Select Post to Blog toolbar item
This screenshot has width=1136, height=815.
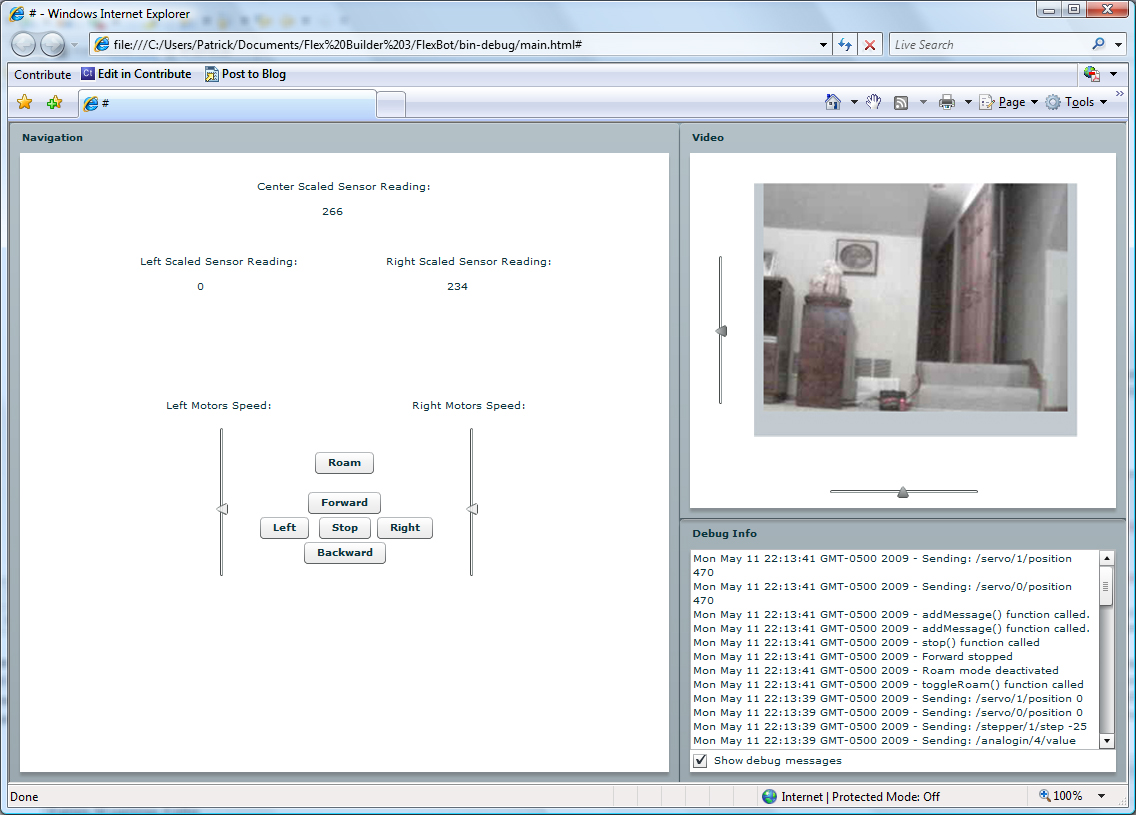(x=245, y=74)
